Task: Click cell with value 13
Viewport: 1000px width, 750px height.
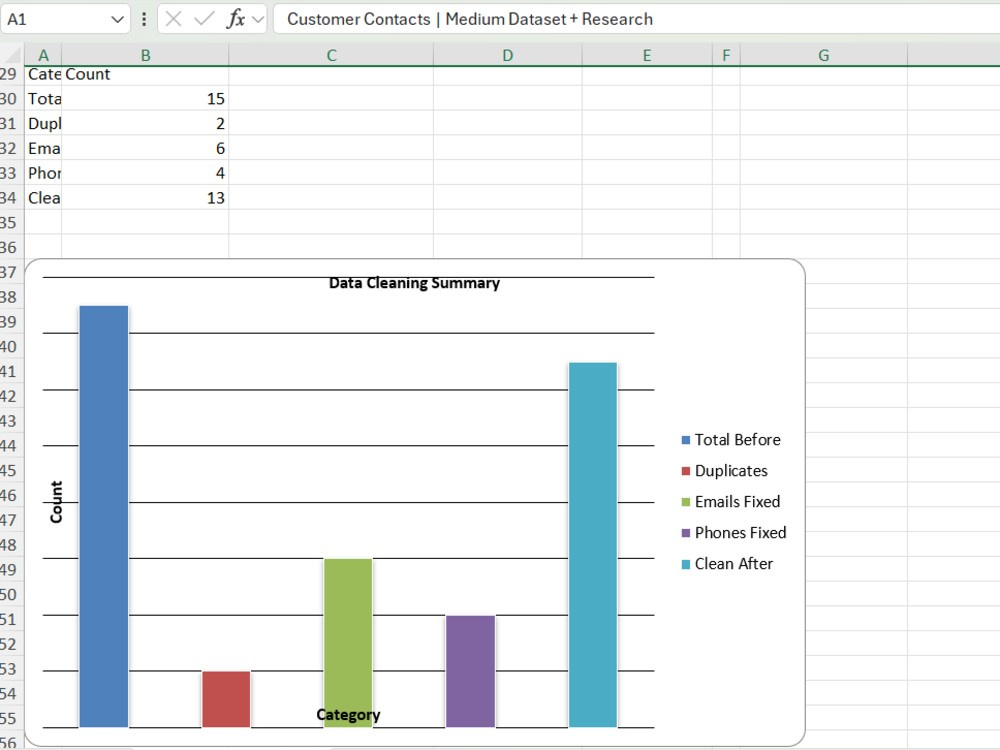Action: point(145,198)
